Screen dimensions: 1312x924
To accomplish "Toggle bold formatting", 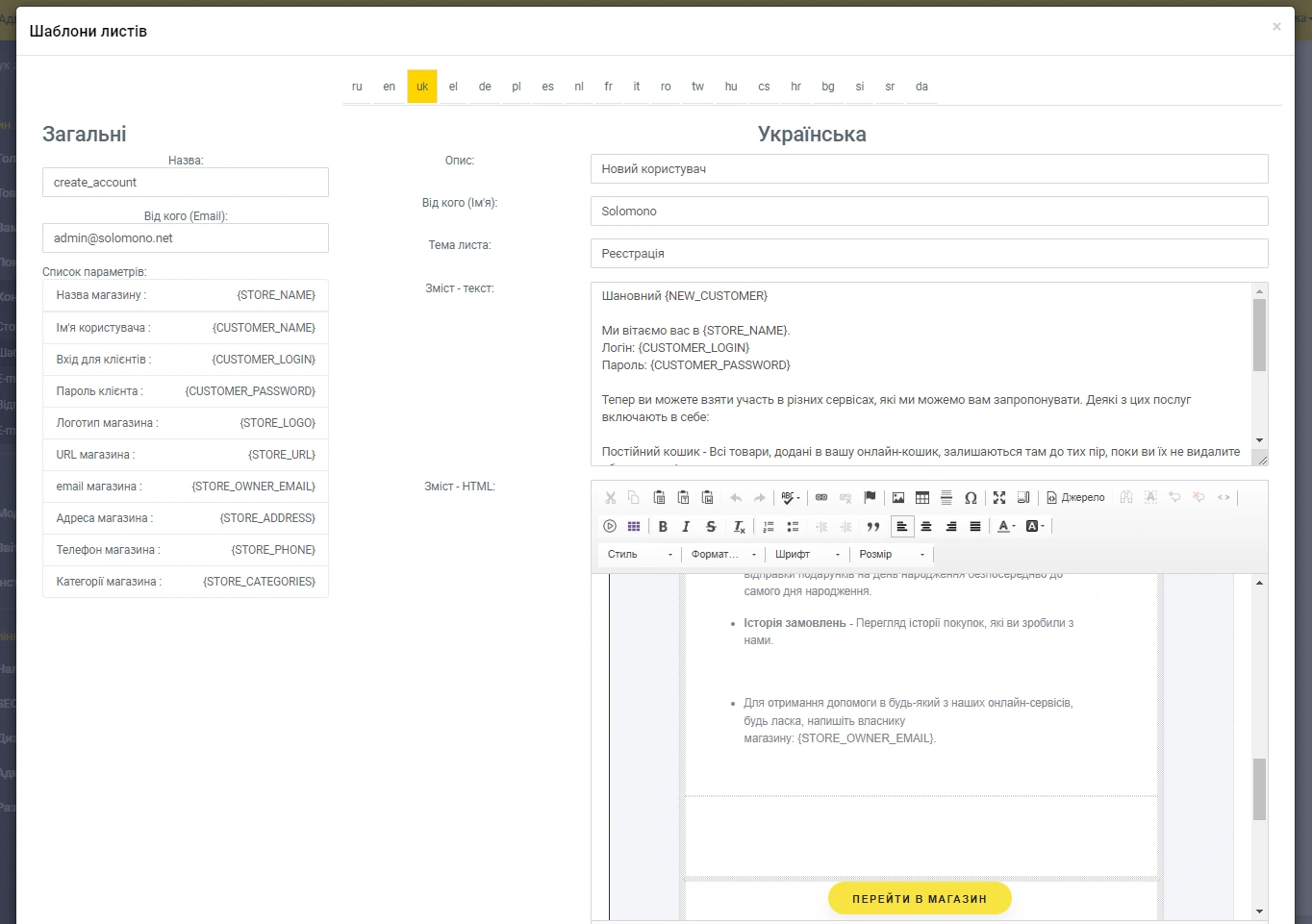I will [x=663, y=527].
